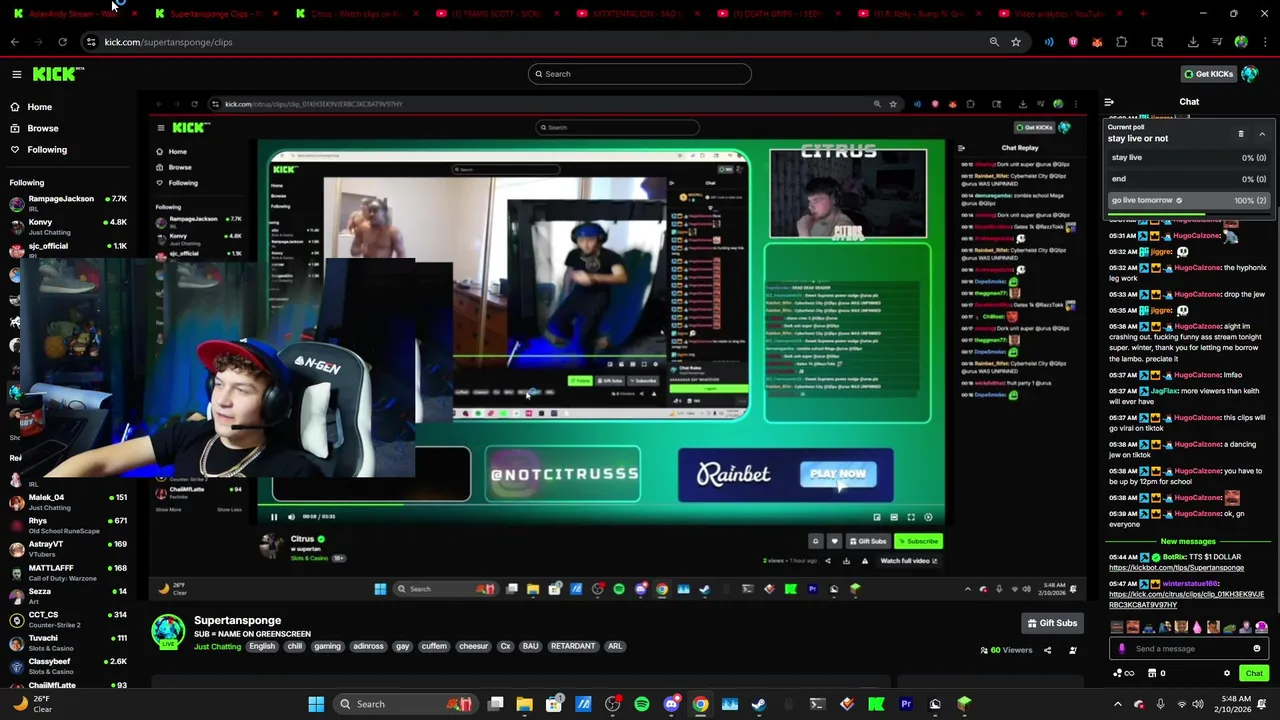Open the profile avatar next to Get KICKs
The width and height of the screenshot is (1280, 720).
coord(1250,74)
